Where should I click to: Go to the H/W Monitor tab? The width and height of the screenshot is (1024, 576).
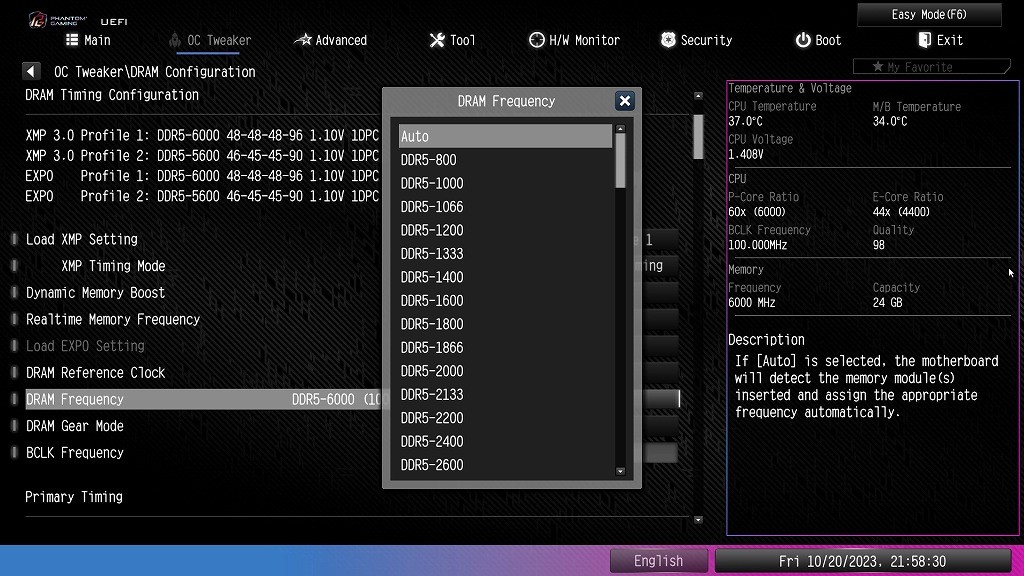574,40
